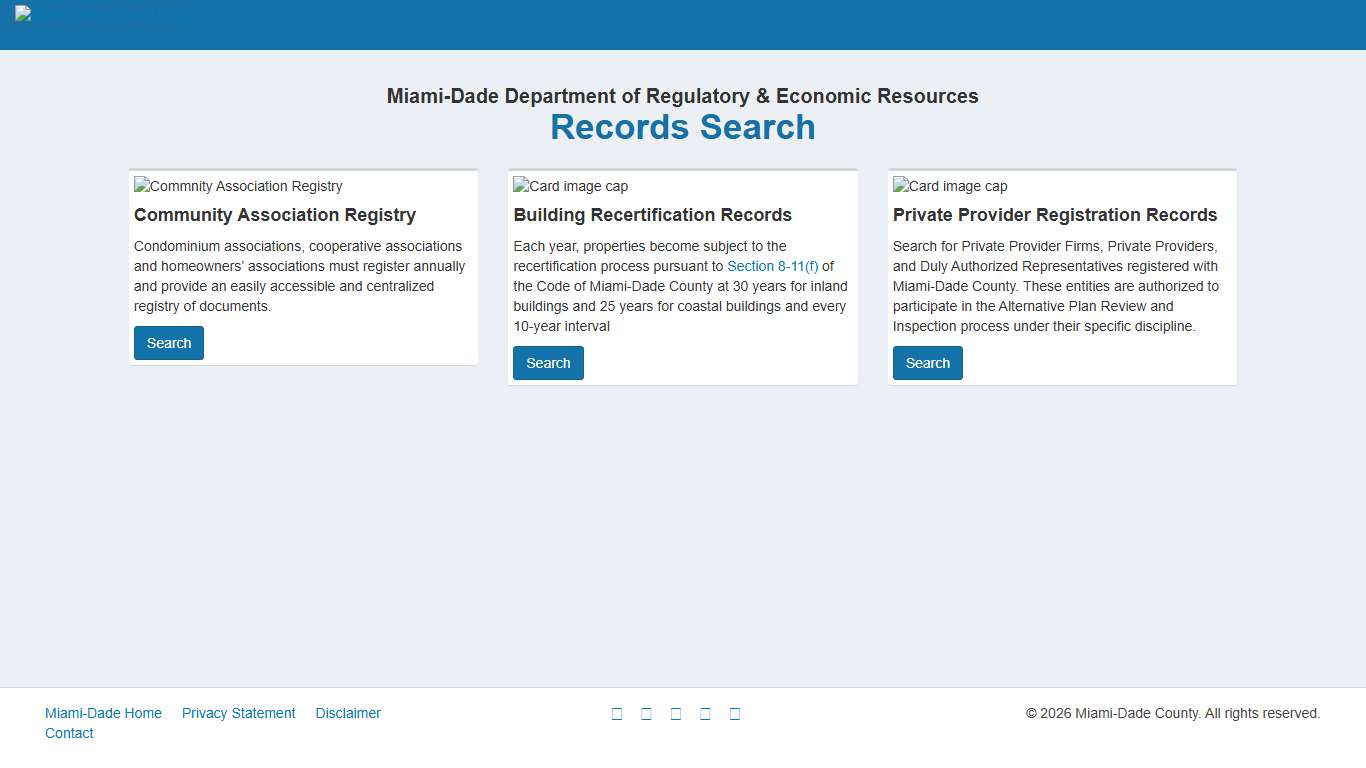Search Building Recertification Records
This screenshot has width=1366, height=768.
548,362
